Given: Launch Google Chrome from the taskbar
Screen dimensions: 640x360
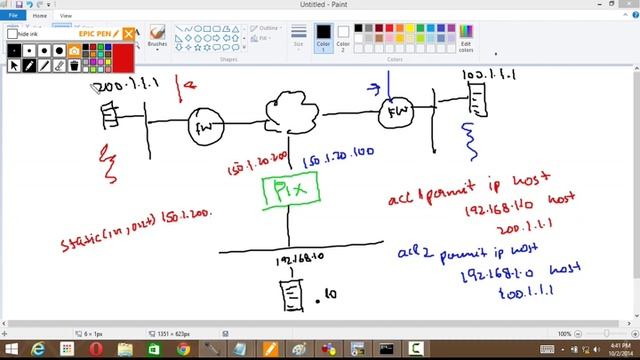Looking at the screenshot, I should click(x=183, y=349).
